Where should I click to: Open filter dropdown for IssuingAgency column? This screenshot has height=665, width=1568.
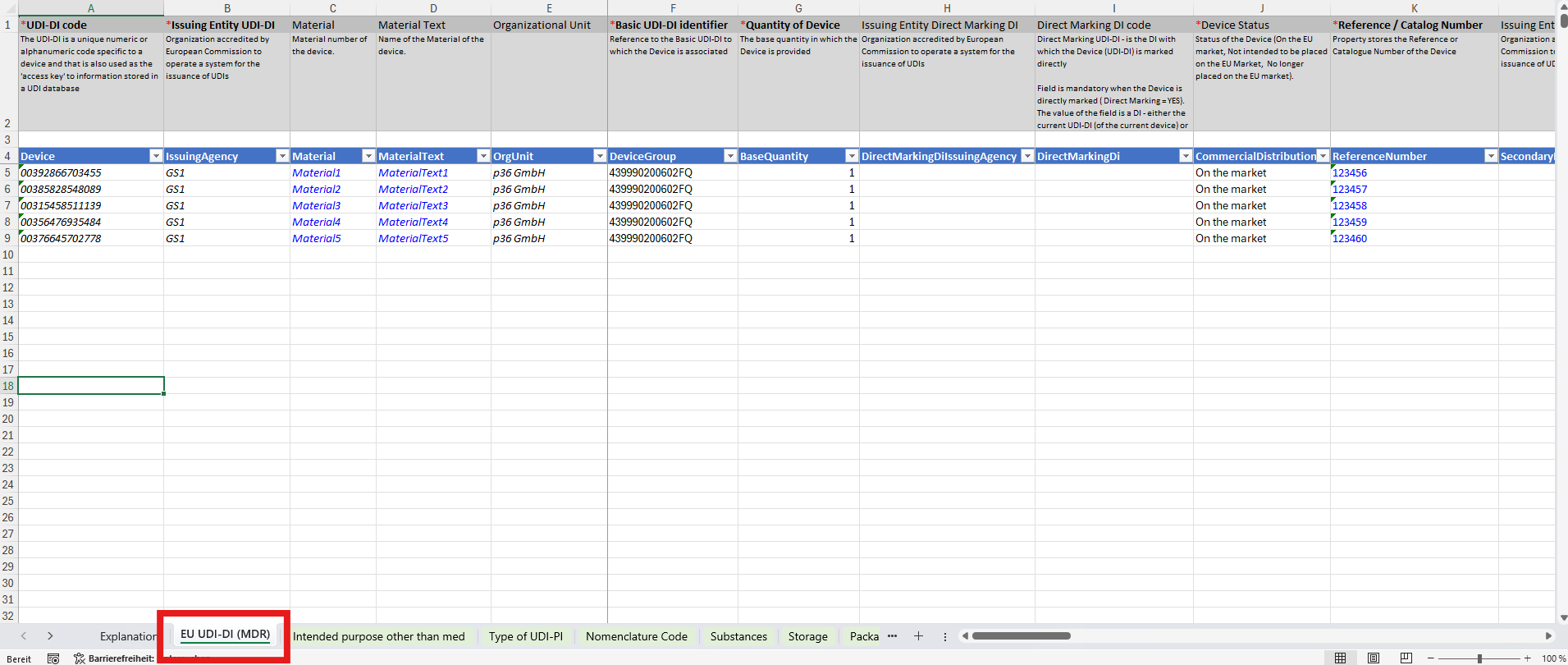click(x=282, y=156)
